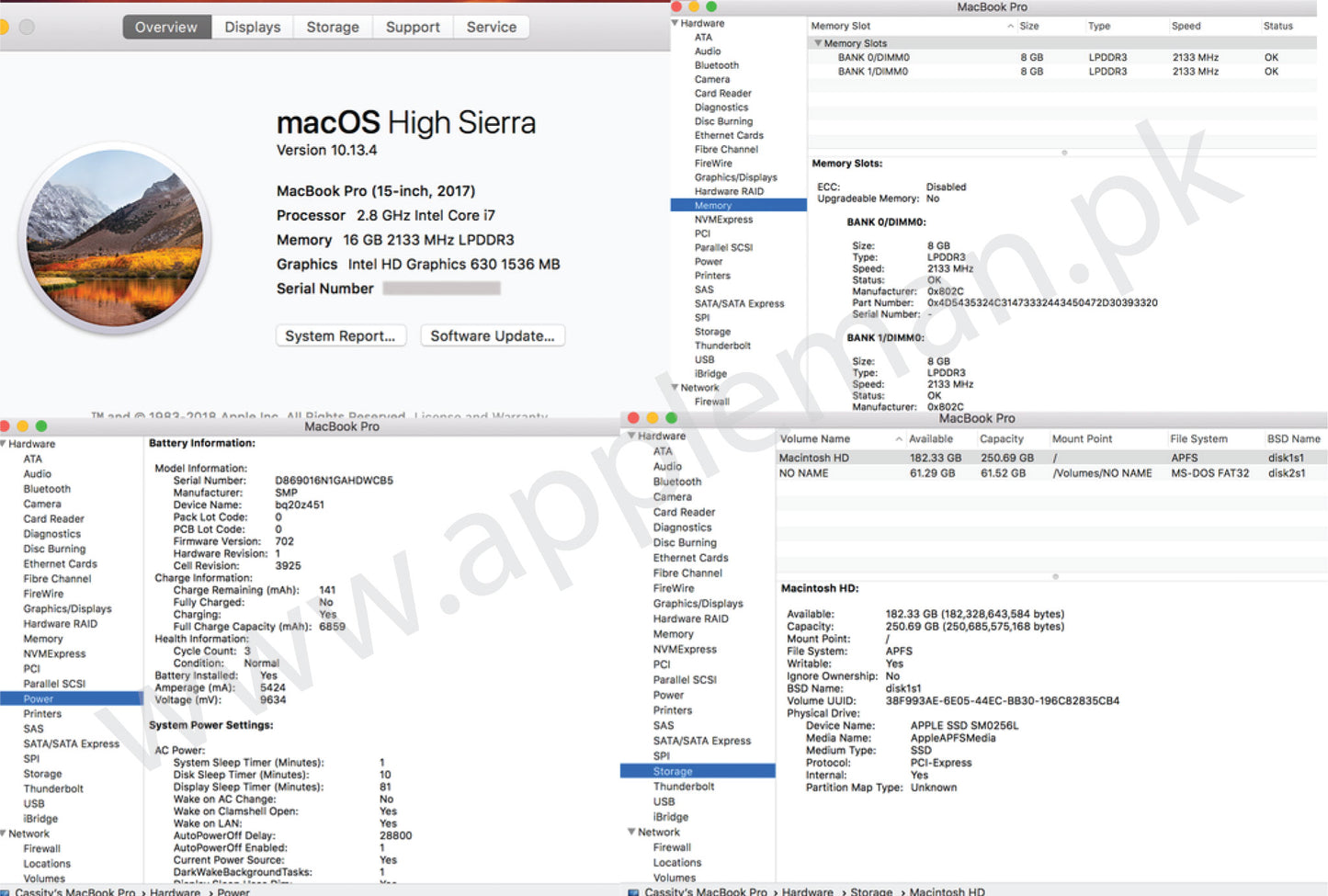This screenshot has height=896, width=1328.
Task: Collapse the Hardware tree in the Memory window
Action: (x=675, y=23)
